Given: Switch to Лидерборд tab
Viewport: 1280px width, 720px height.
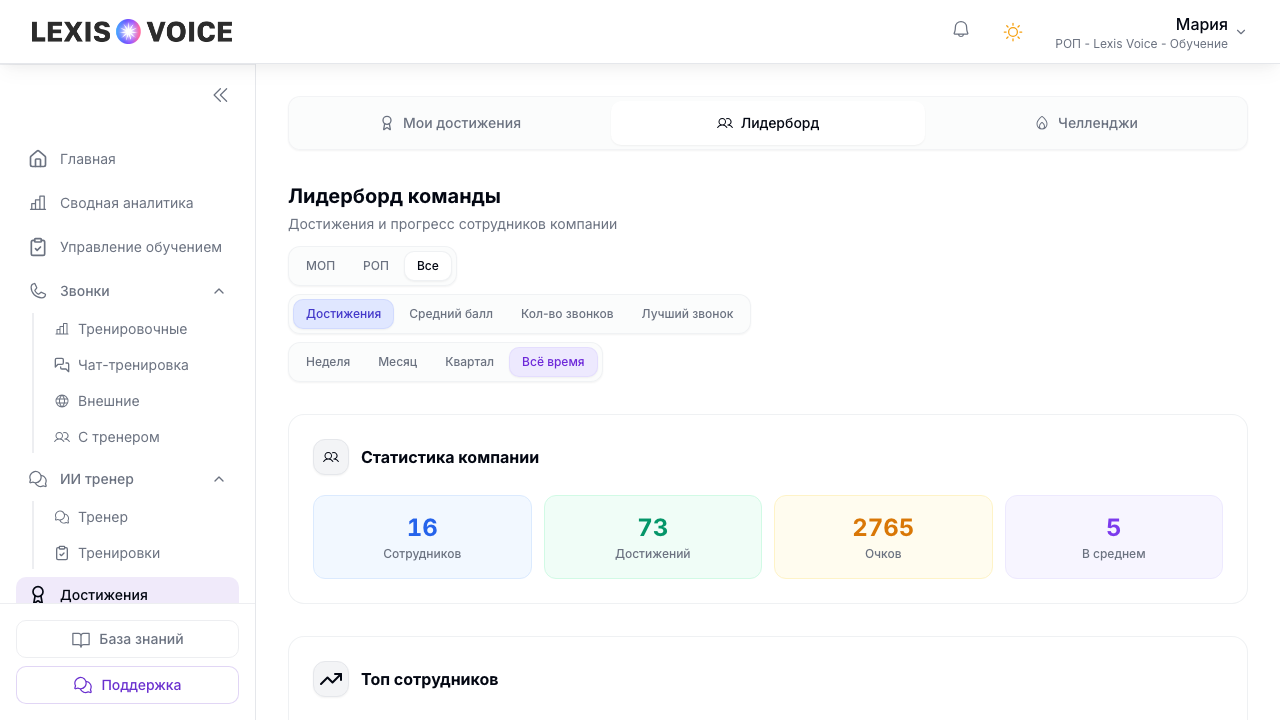Looking at the screenshot, I should tap(768, 123).
